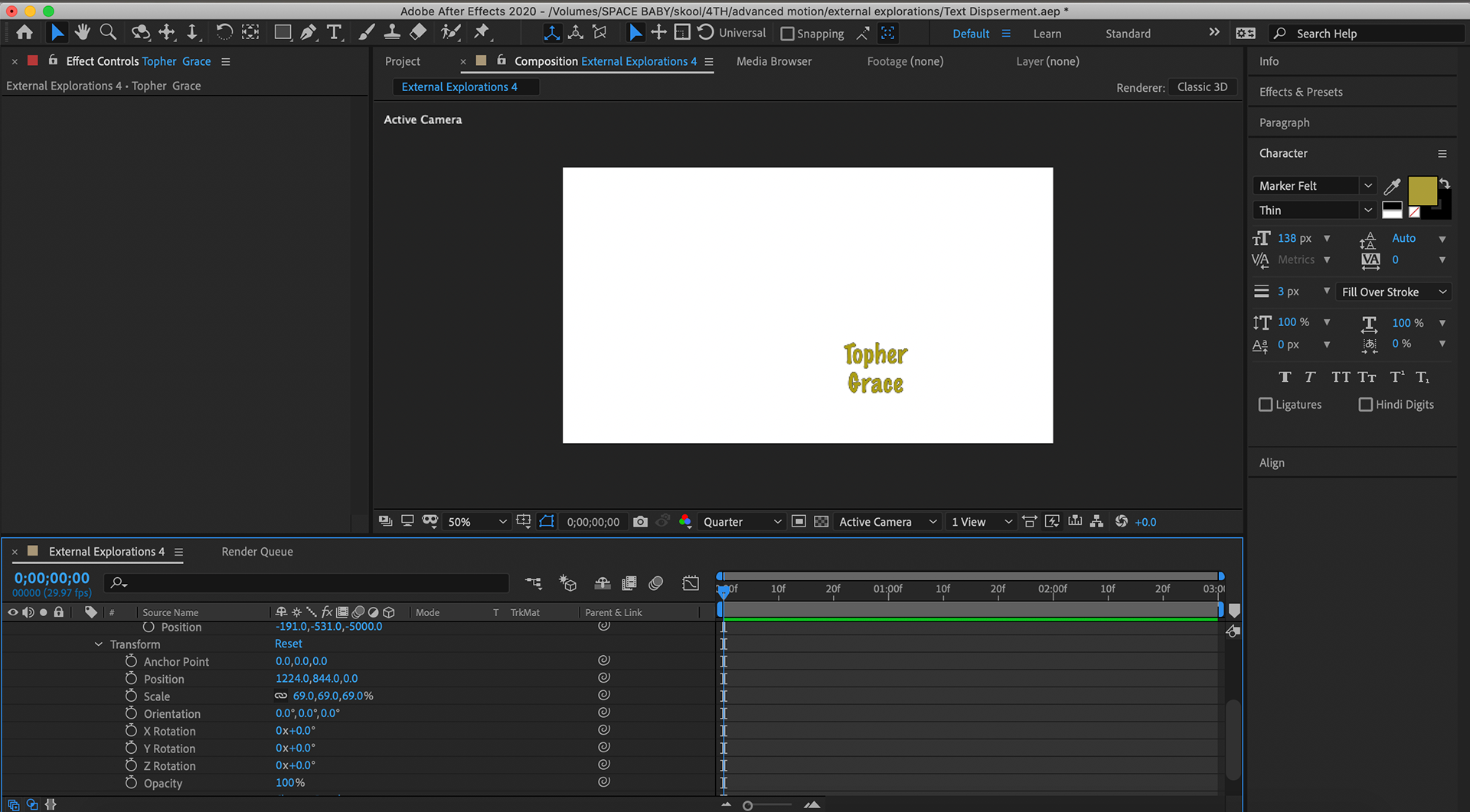Select the Hand tool
This screenshot has width=1470, height=812.
[82, 32]
